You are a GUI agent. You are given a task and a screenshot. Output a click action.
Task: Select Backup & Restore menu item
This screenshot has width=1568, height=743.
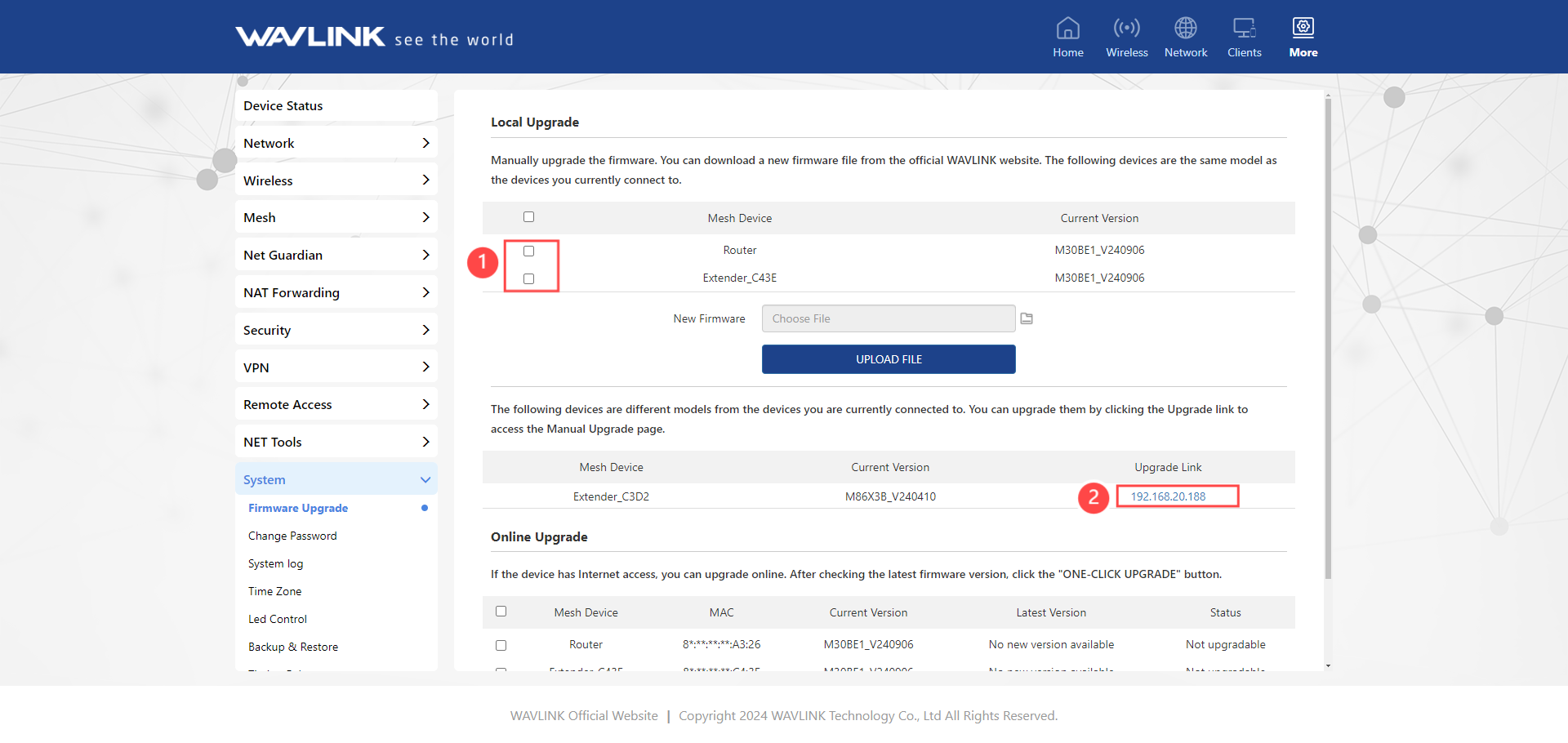(x=292, y=647)
